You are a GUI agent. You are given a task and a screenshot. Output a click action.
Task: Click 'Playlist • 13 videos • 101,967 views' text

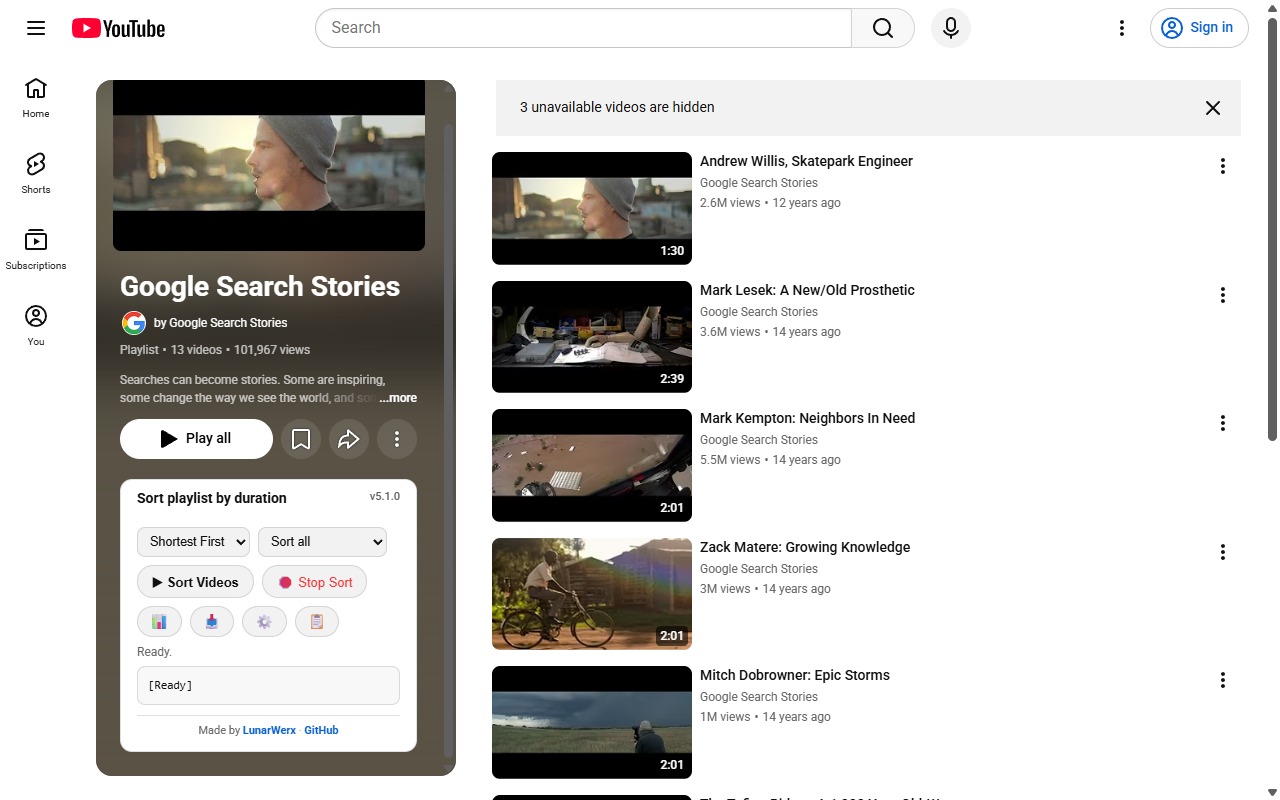tap(215, 350)
